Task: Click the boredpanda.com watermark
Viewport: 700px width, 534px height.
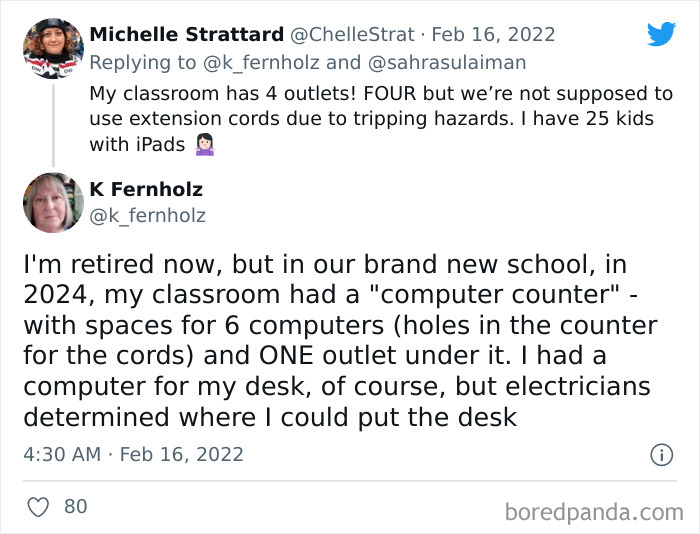Action: pos(594,512)
